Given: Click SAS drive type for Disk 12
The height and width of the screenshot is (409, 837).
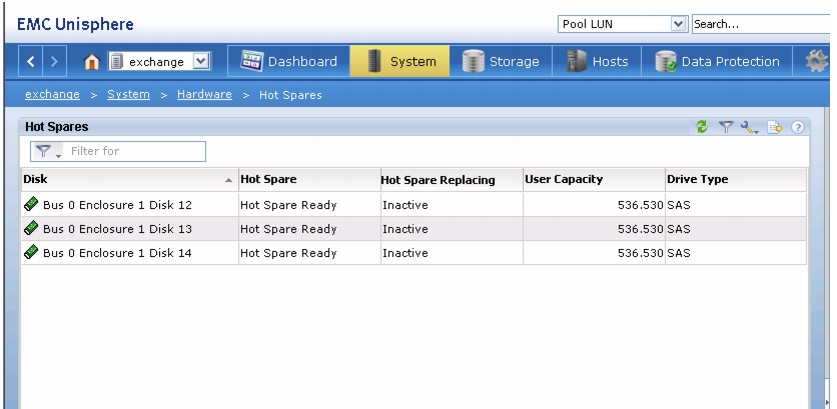Looking at the screenshot, I should 678,205.
